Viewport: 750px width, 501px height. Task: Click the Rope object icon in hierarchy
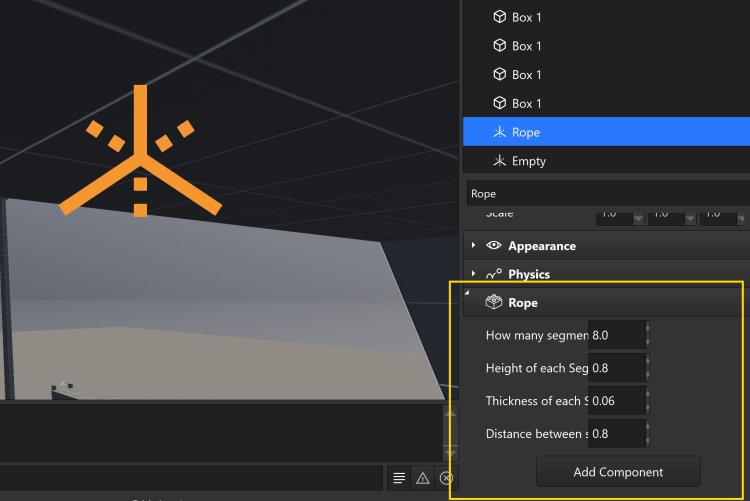[x=500, y=132]
